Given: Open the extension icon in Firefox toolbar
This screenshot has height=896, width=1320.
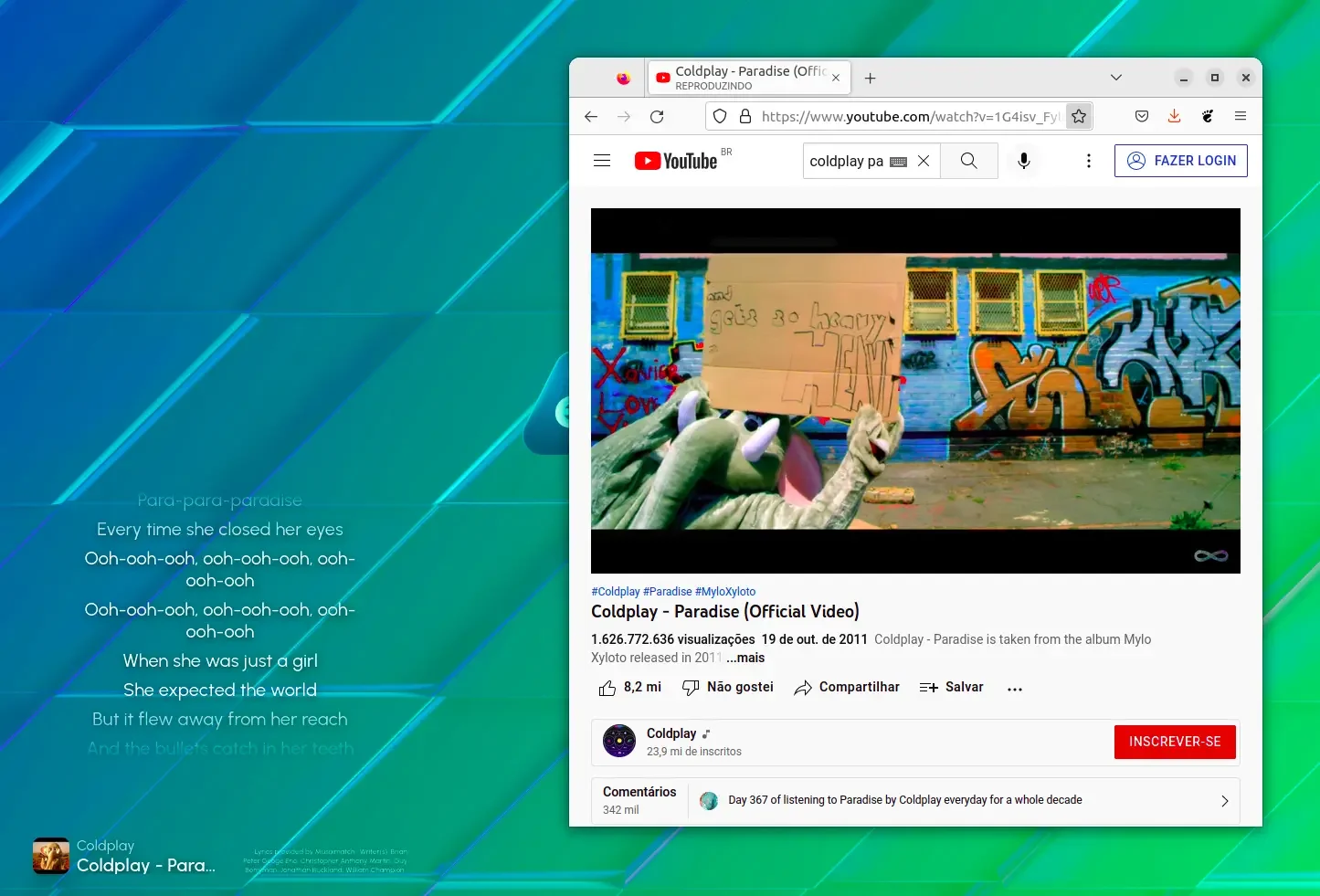Looking at the screenshot, I should (1208, 116).
